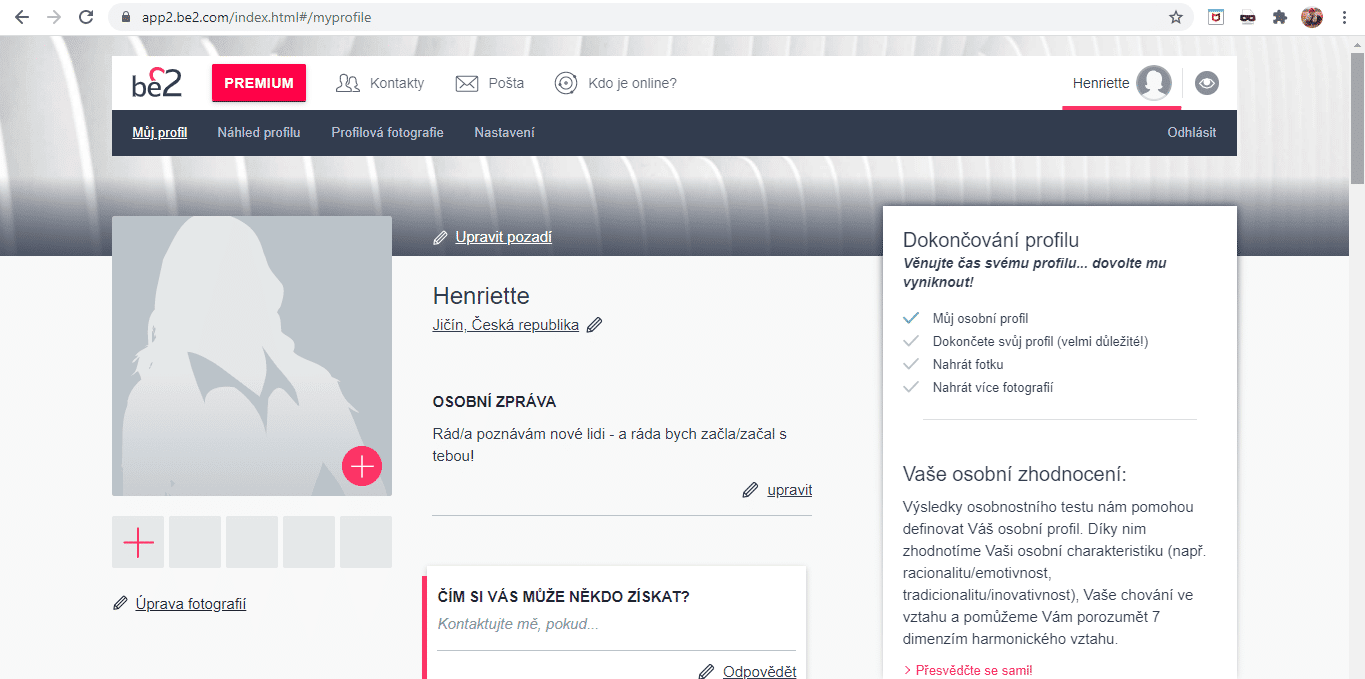1365x679 pixels.
Task: Open Kontakty via the people icon
Action: (x=348, y=83)
